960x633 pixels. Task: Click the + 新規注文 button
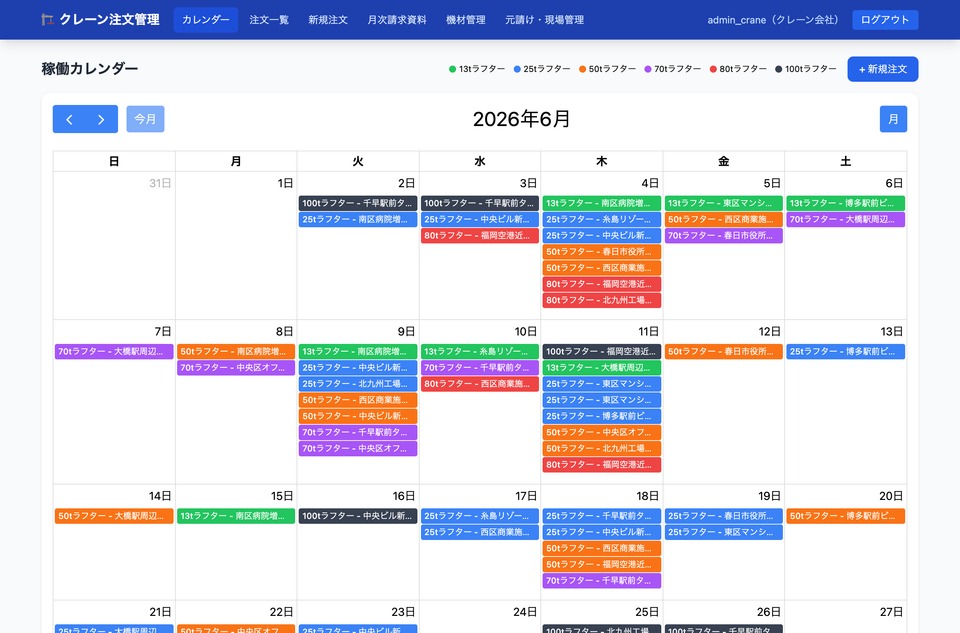[882, 69]
